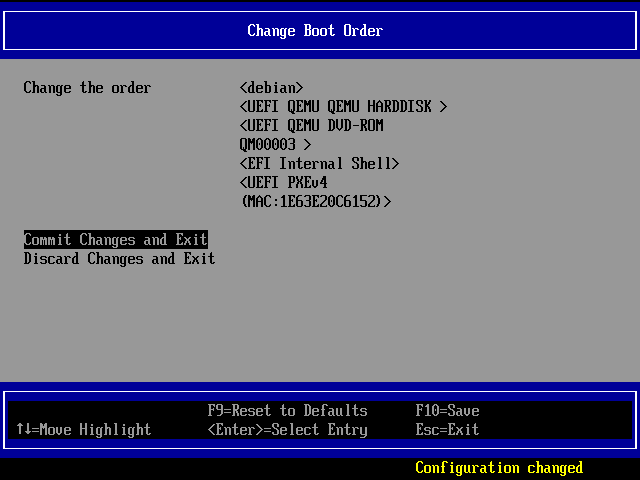Image resolution: width=640 pixels, height=480 pixels.
Task: Click the F9=Reset to Defaults hint
Action: pos(287,411)
